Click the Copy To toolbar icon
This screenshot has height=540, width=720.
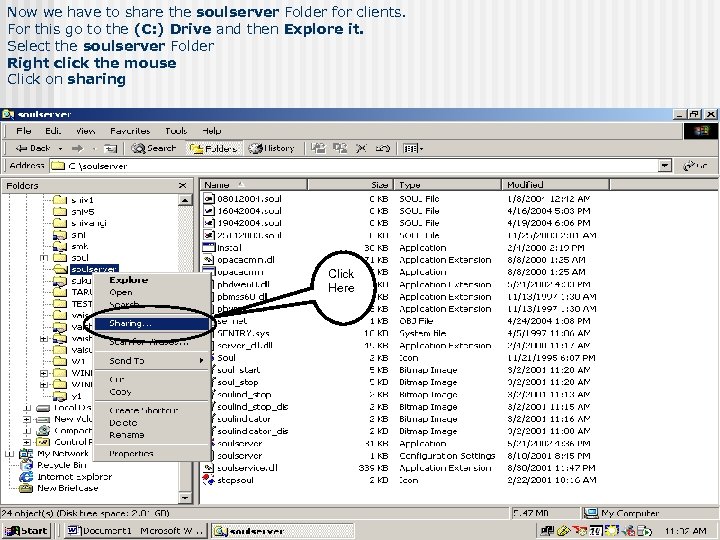(x=340, y=148)
